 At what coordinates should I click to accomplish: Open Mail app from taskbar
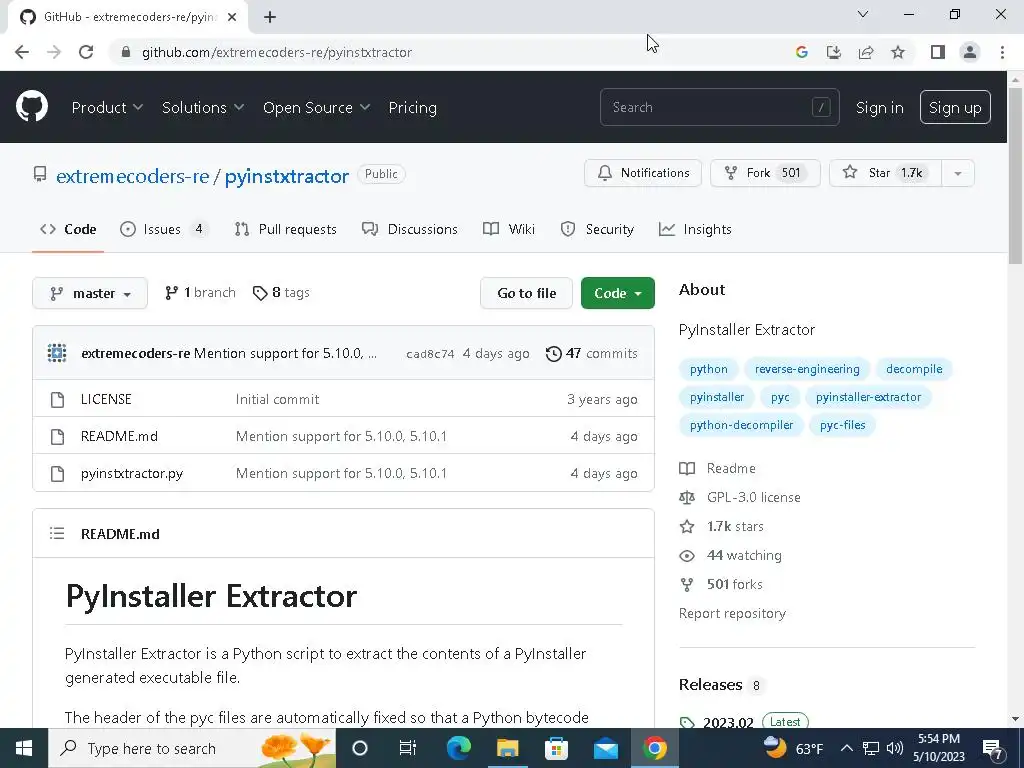(x=605, y=748)
